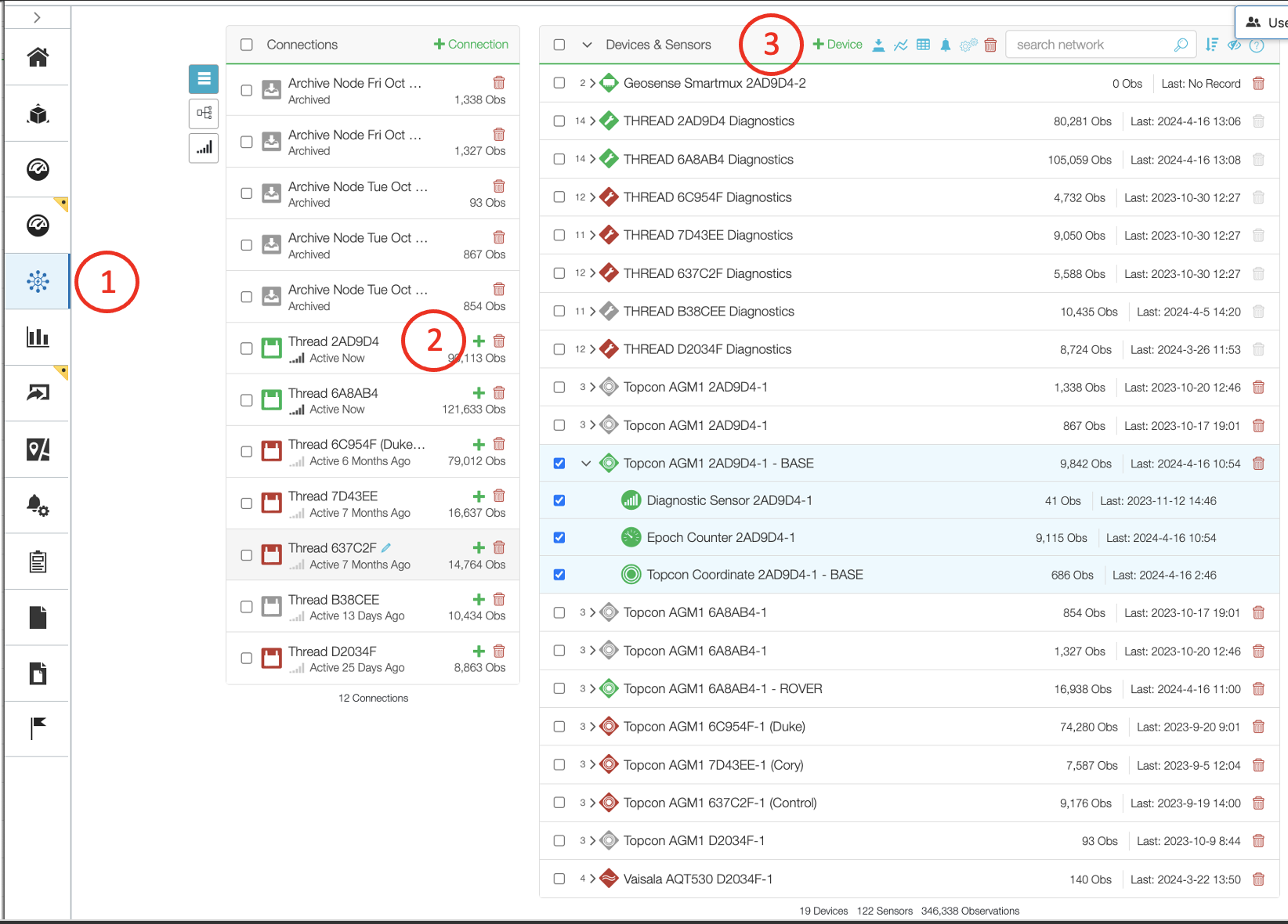This screenshot has width=1288, height=924.
Task: Open the Home page from the sidebar
Action: point(38,57)
